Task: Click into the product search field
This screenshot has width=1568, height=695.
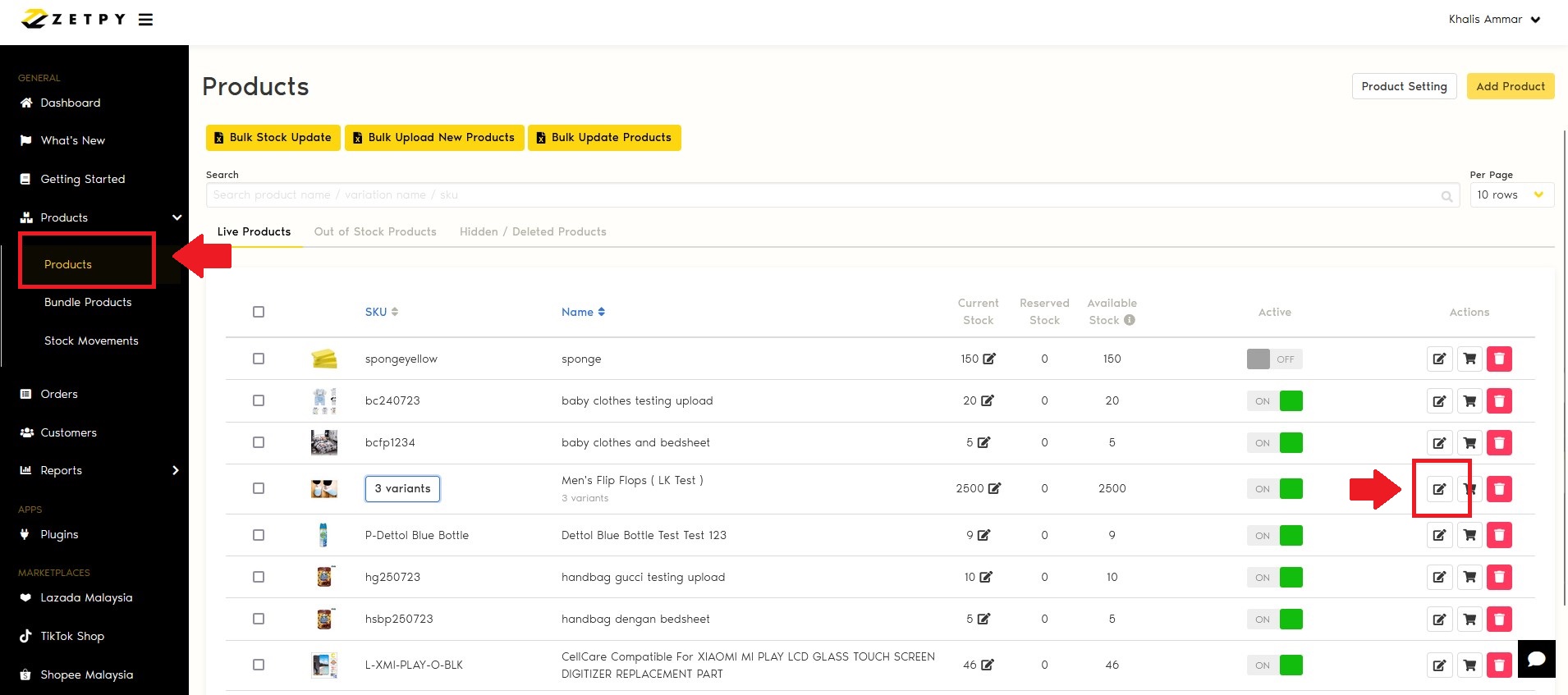Action: point(821,195)
